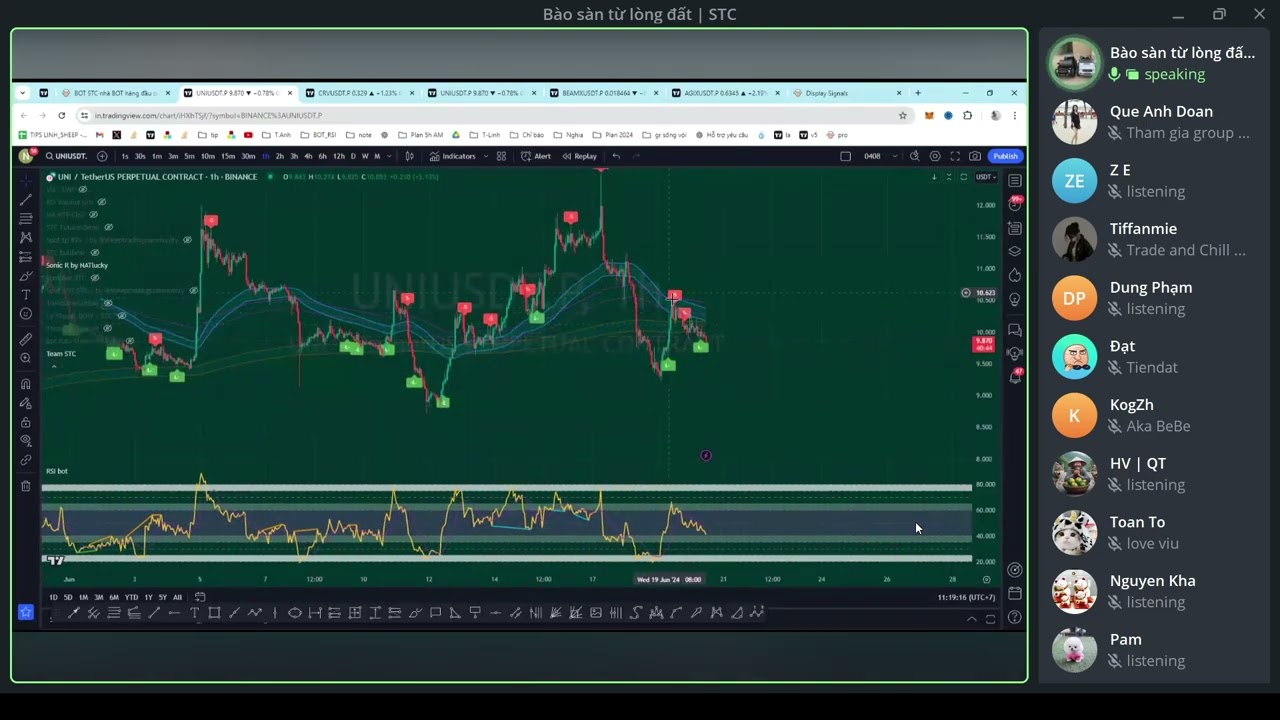
Task: Create an Alert
Action: pos(536,156)
